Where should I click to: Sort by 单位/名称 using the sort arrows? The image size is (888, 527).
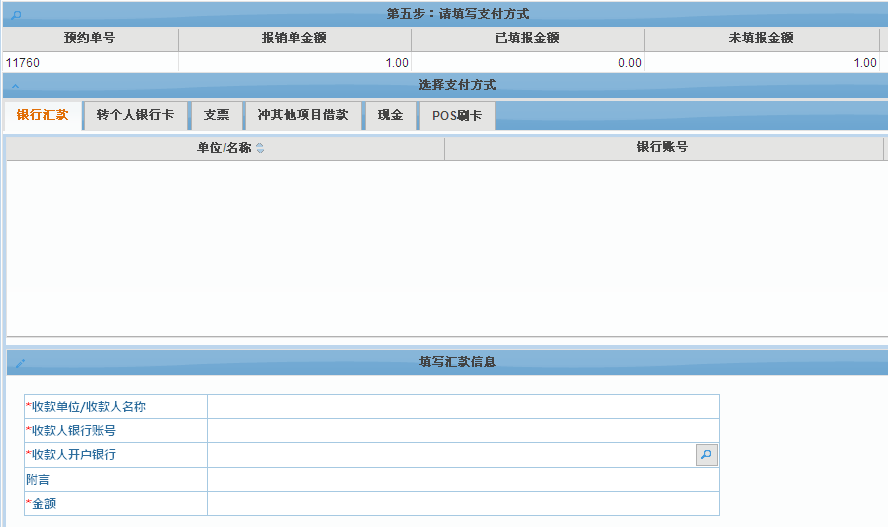point(260,149)
